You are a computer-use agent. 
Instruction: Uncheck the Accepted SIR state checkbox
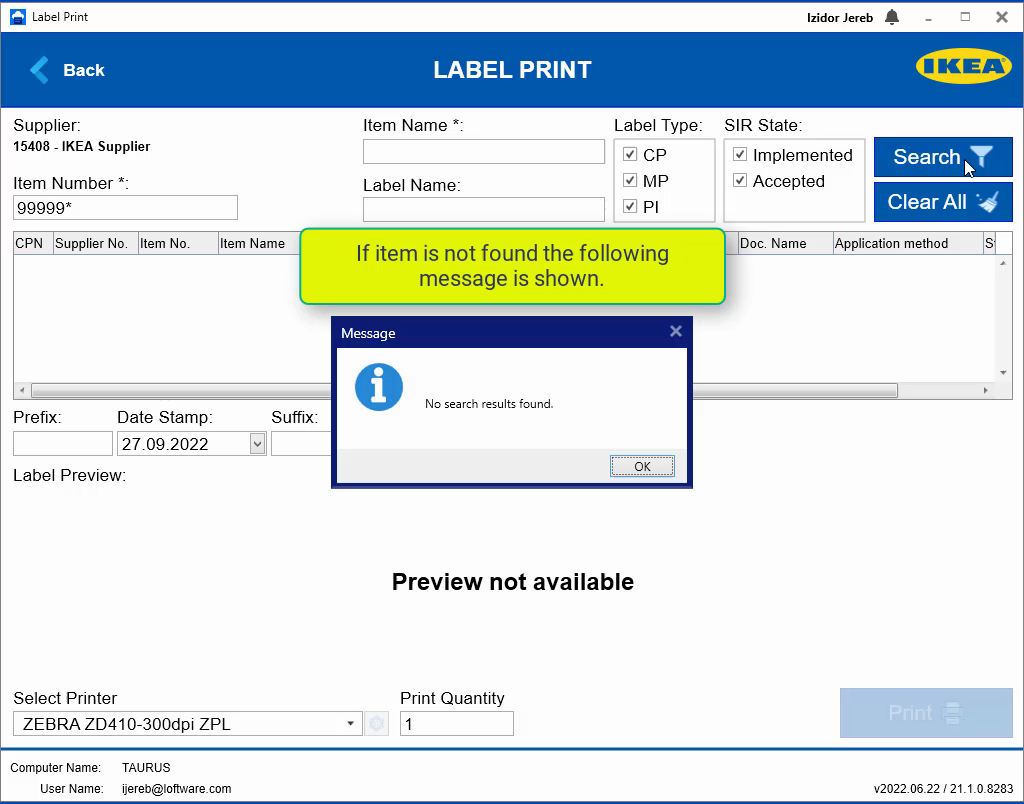pyautogui.click(x=740, y=180)
